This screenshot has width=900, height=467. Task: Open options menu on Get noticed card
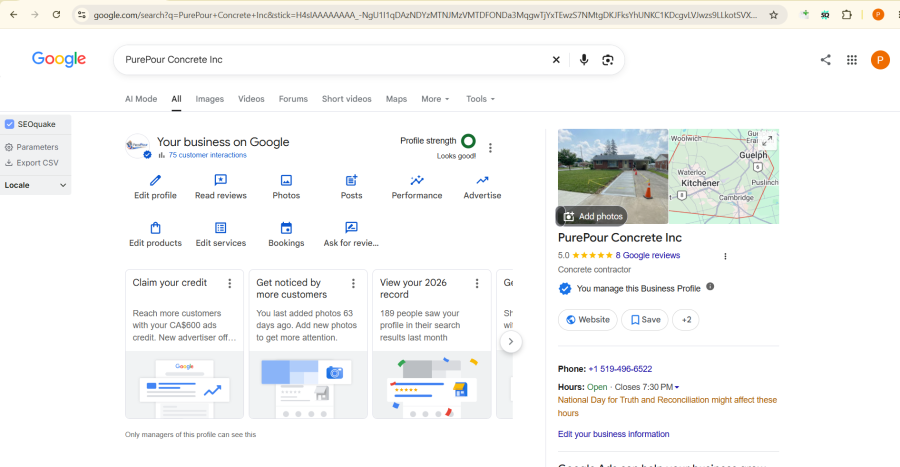[x=353, y=283]
